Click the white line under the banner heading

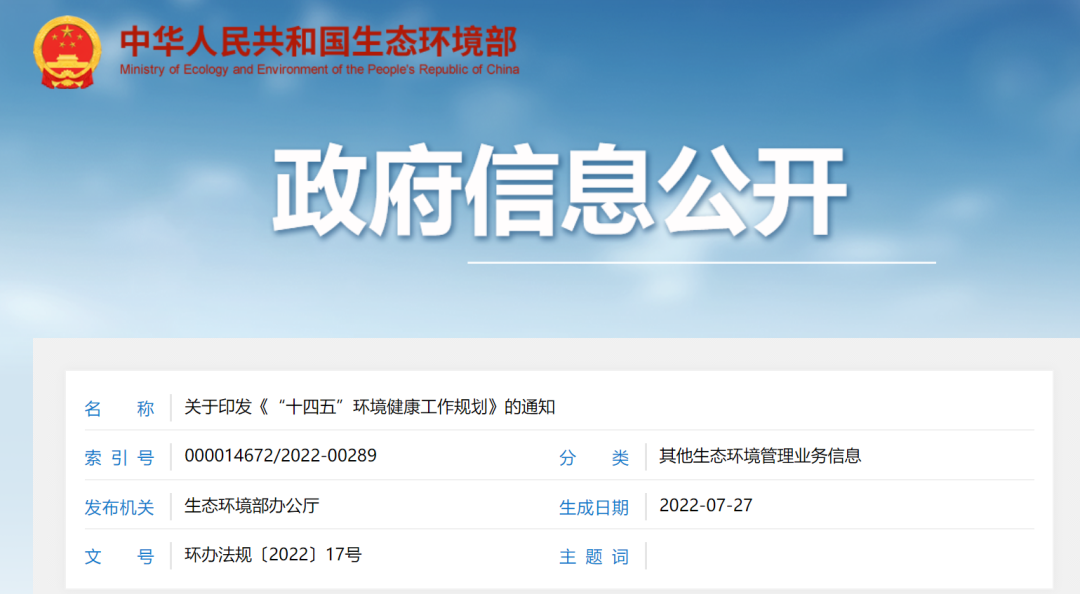[700, 263]
